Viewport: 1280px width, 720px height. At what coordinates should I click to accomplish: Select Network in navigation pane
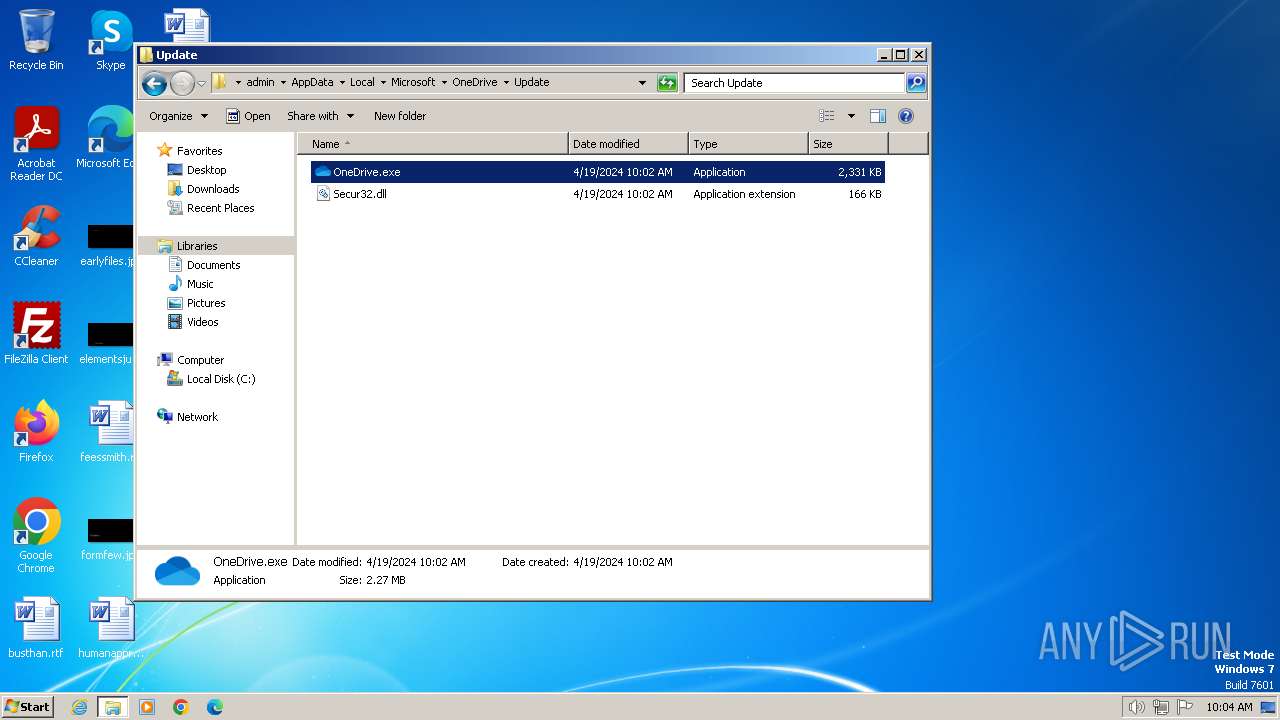[x=197, y=417]
